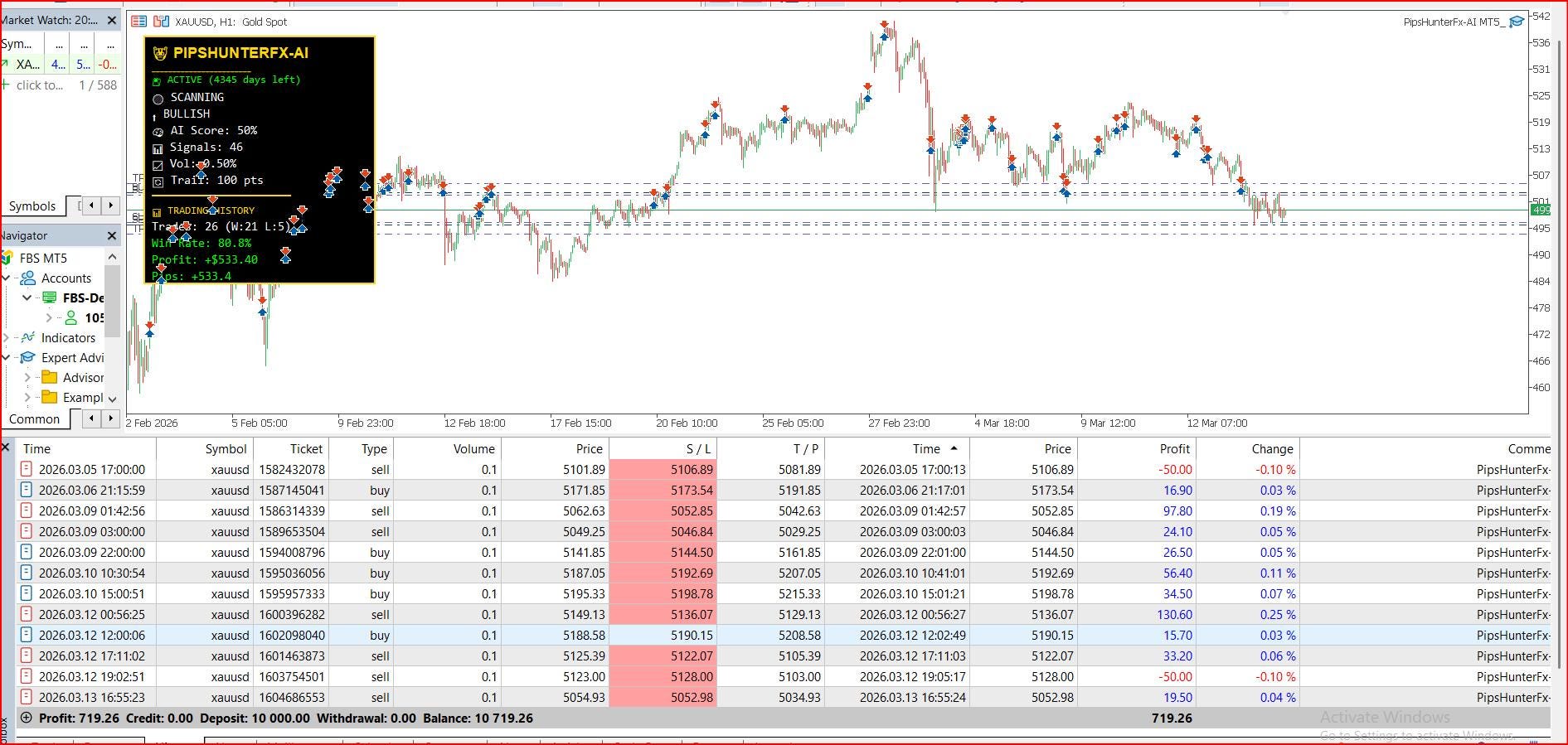The height and width of the screenshot is (745, 1568).
Task: Sort history by the T / P column header
Action: tap(770, 448)
